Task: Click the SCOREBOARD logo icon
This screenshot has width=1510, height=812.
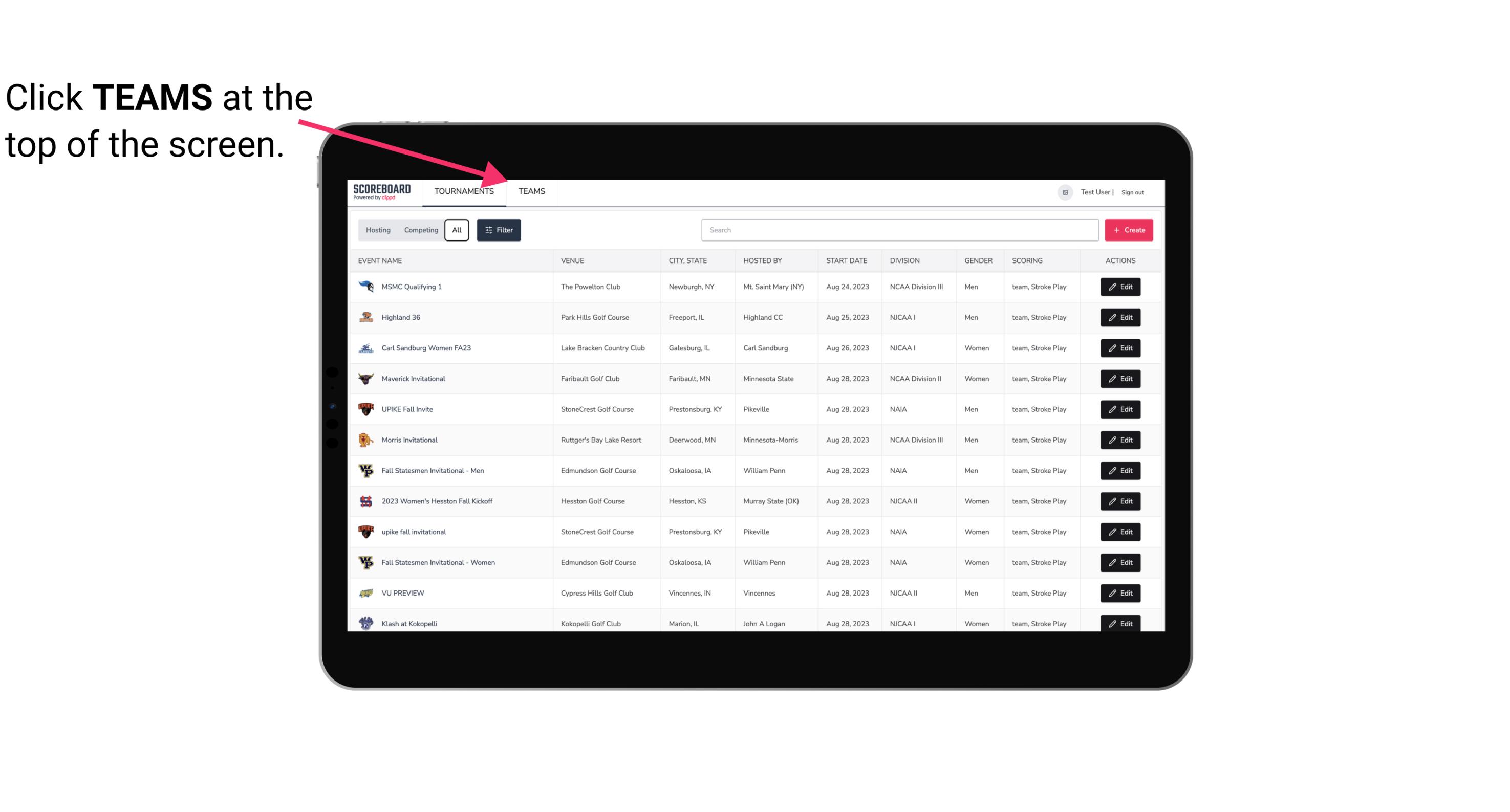Action: (x=382, y=192)
